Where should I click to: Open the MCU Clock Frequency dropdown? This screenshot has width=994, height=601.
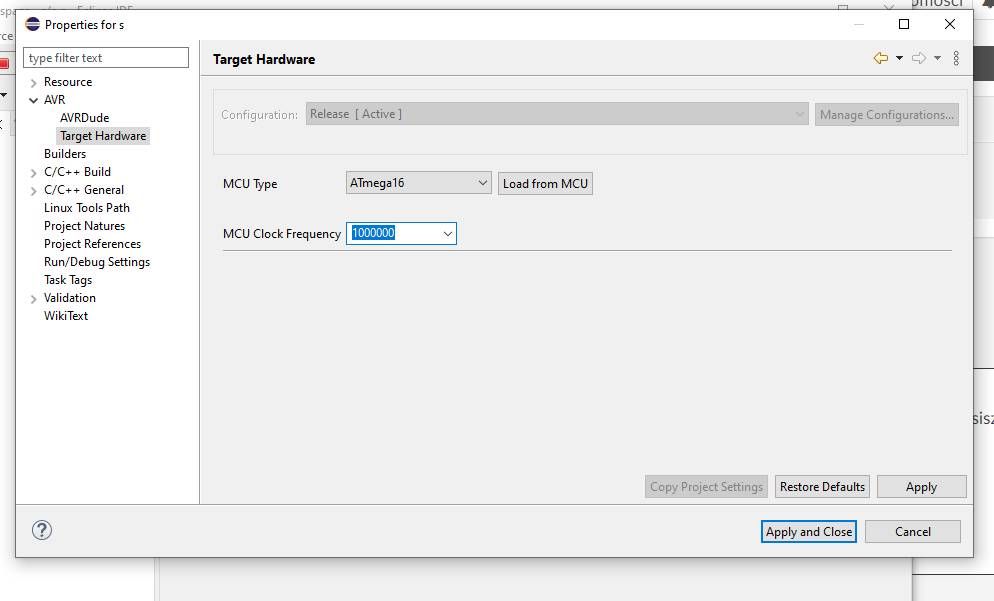(x=447, y=234)
